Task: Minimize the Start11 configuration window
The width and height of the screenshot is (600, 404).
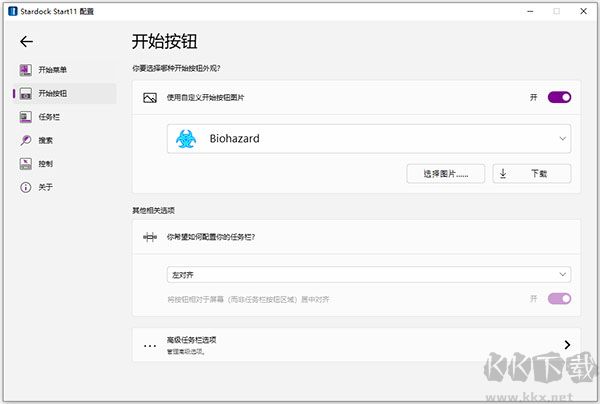Action: click(x=530, y=11)
